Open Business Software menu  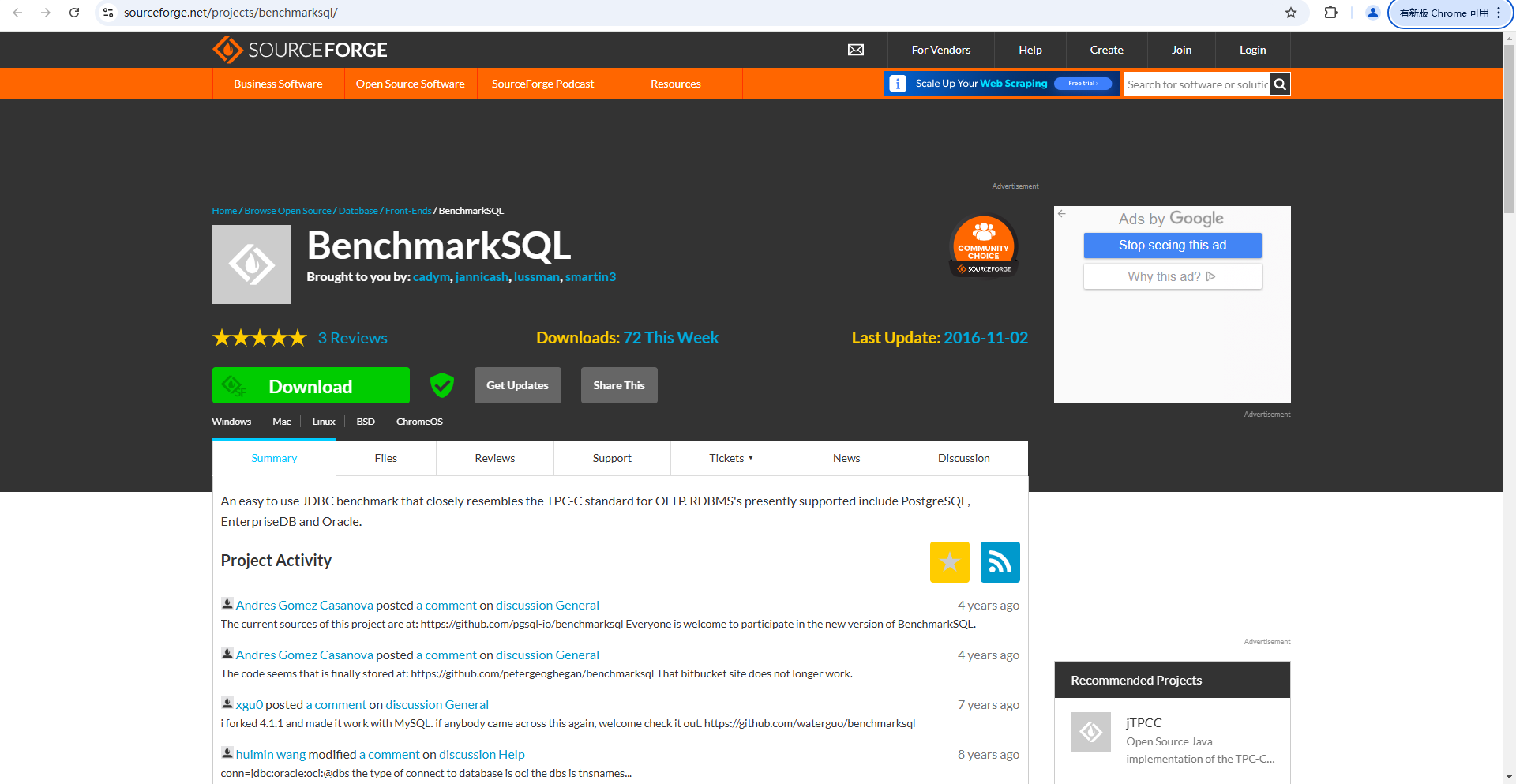pos(278,84)
